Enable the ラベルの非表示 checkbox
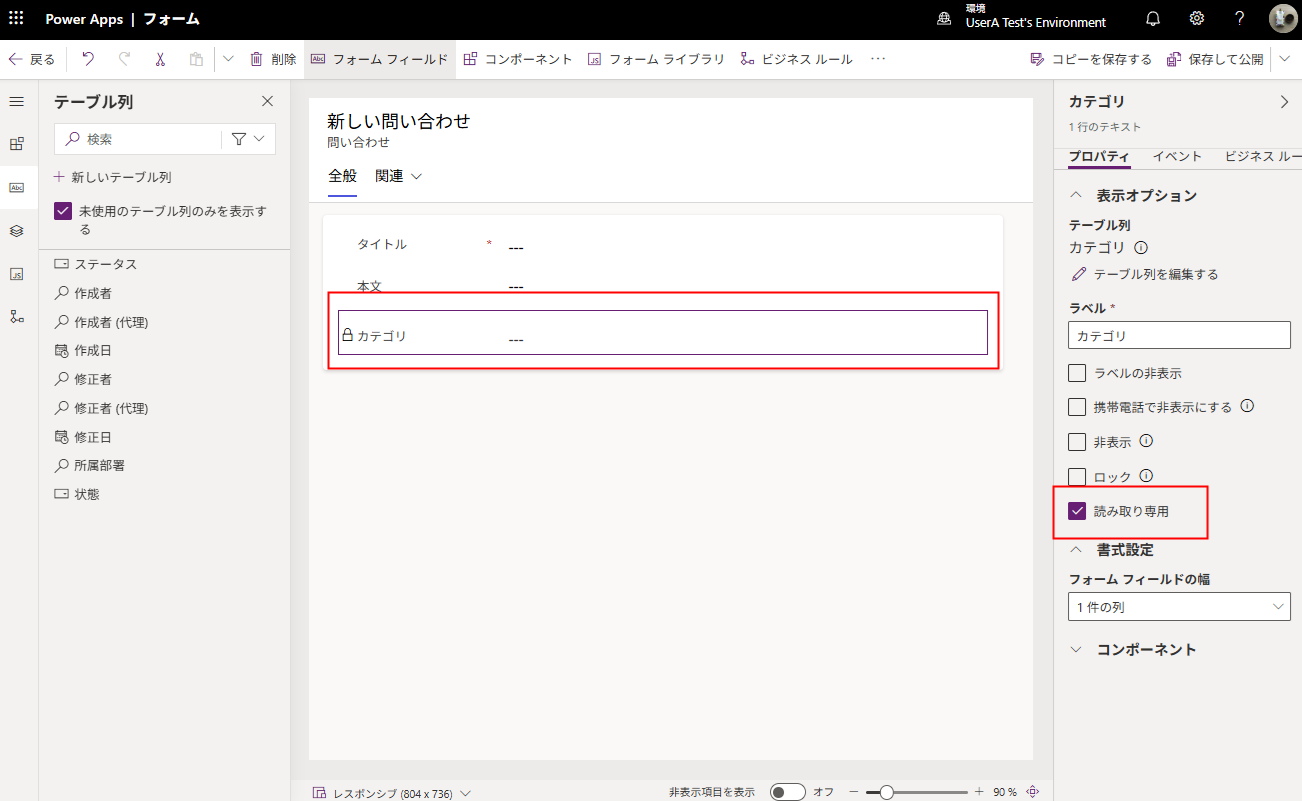 coord(1077,373)
